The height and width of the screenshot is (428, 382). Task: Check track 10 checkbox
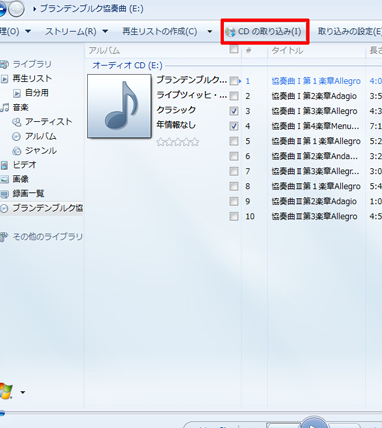[234, 216]
